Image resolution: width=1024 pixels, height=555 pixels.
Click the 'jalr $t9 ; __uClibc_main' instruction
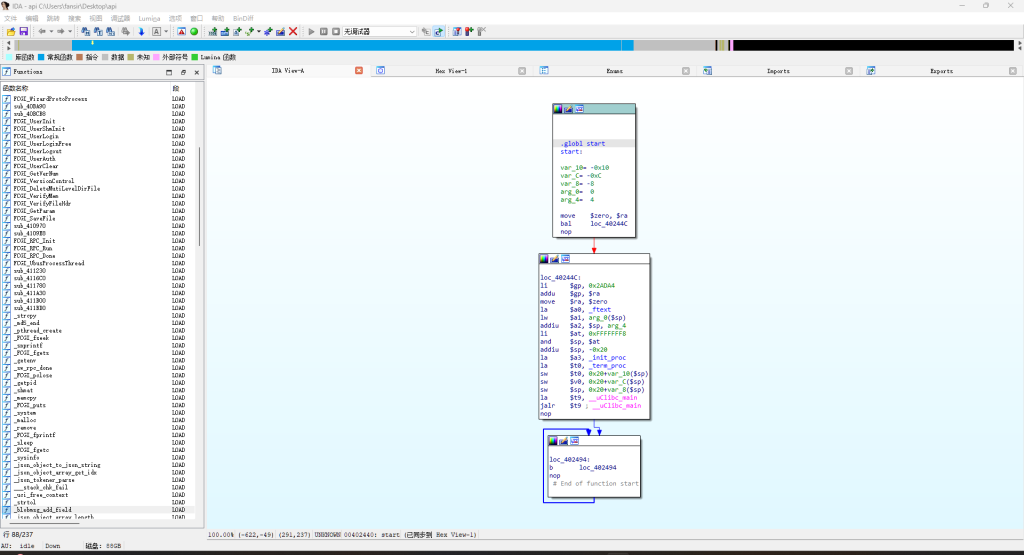coord(590,405)
